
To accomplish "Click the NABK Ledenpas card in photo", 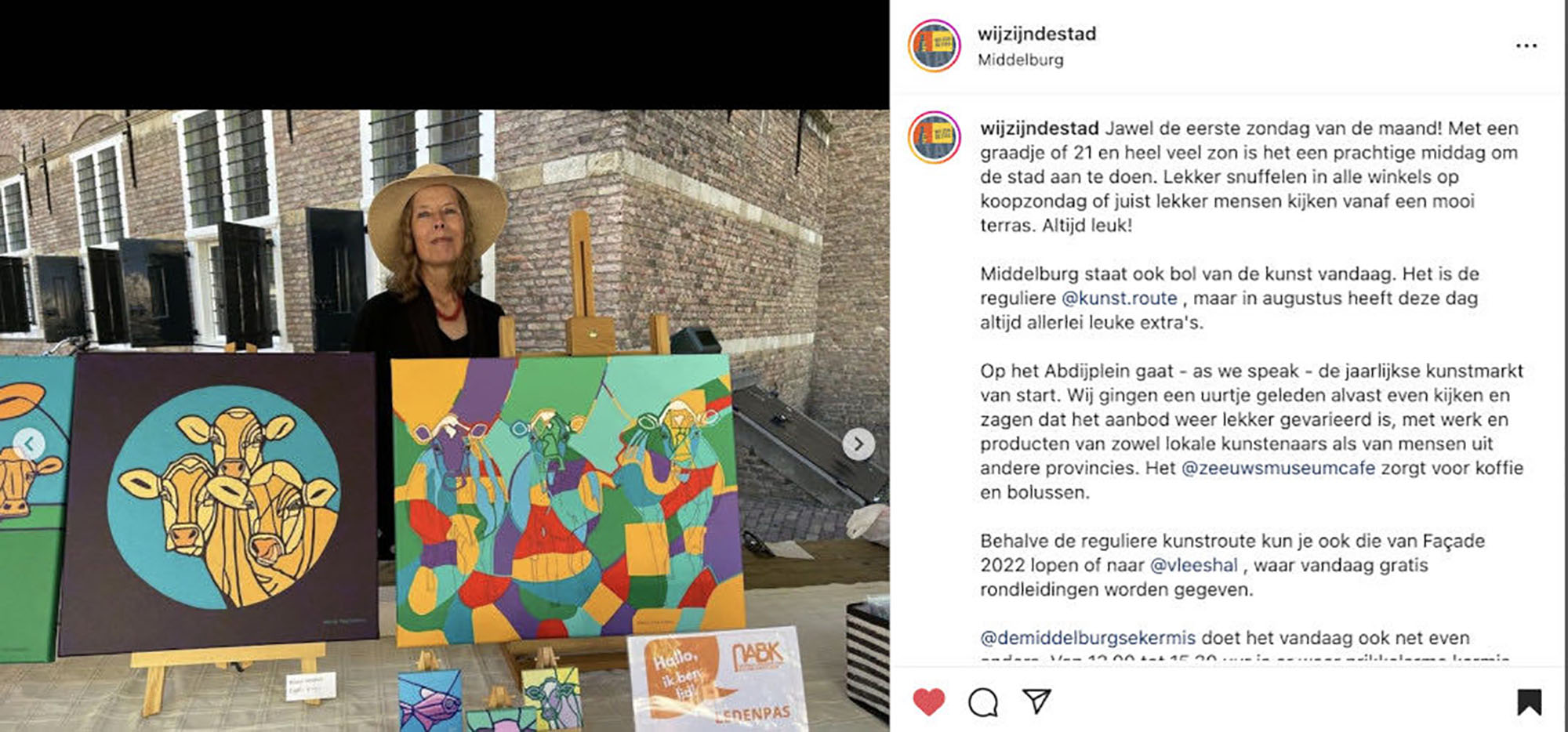I will 717,678.
